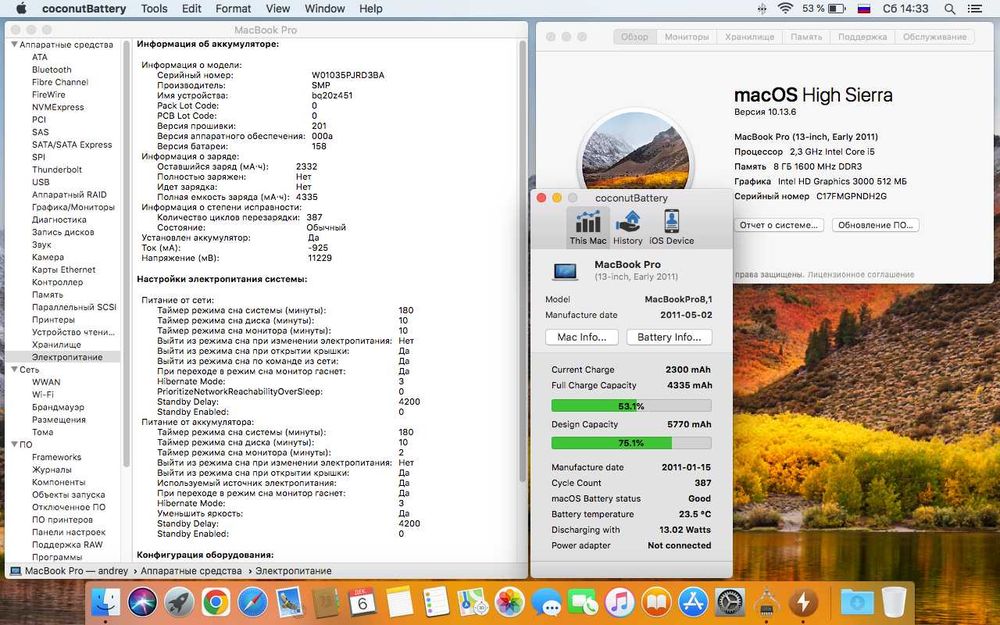The image size is (1000, 625).
Task: Open Launchpad rocket icon in Dock
Action: 179,602
